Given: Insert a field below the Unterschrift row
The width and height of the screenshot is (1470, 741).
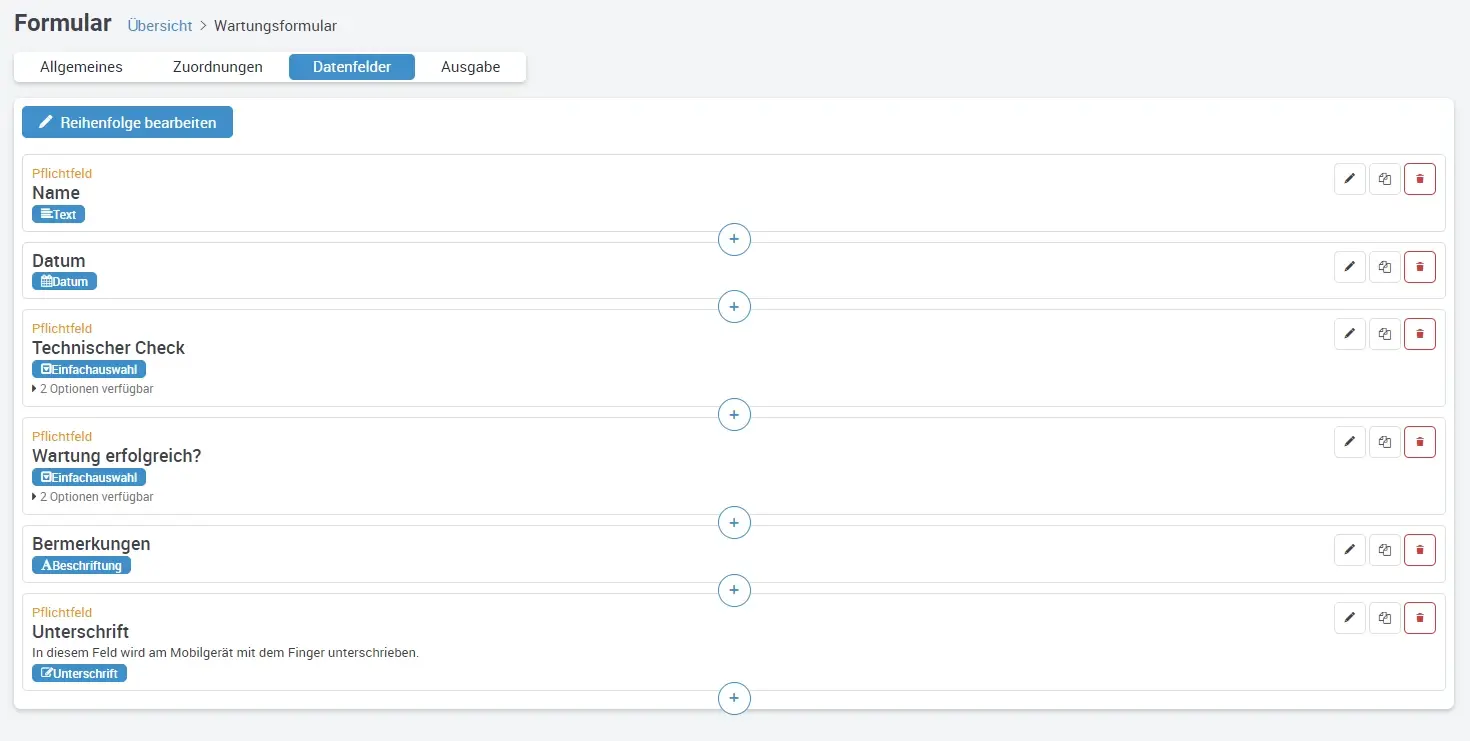Looking at the screenshot, I should pyautogui.click(x=734, y=698).
